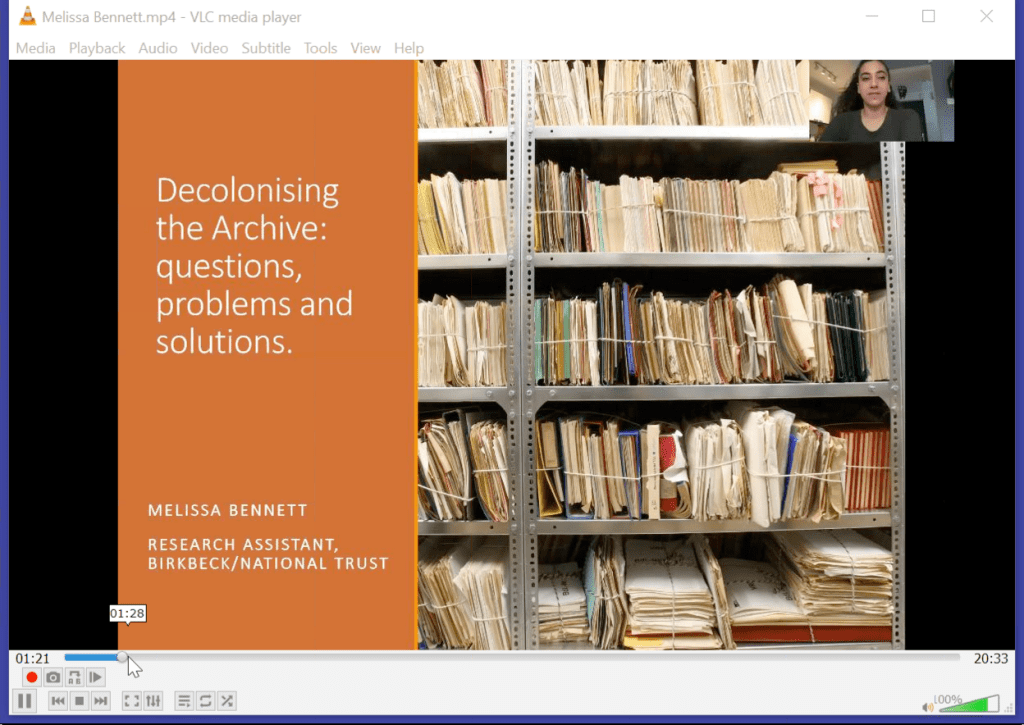1024x725 pixels.
Task: Click the volume level slider
Action: [968, 705]
